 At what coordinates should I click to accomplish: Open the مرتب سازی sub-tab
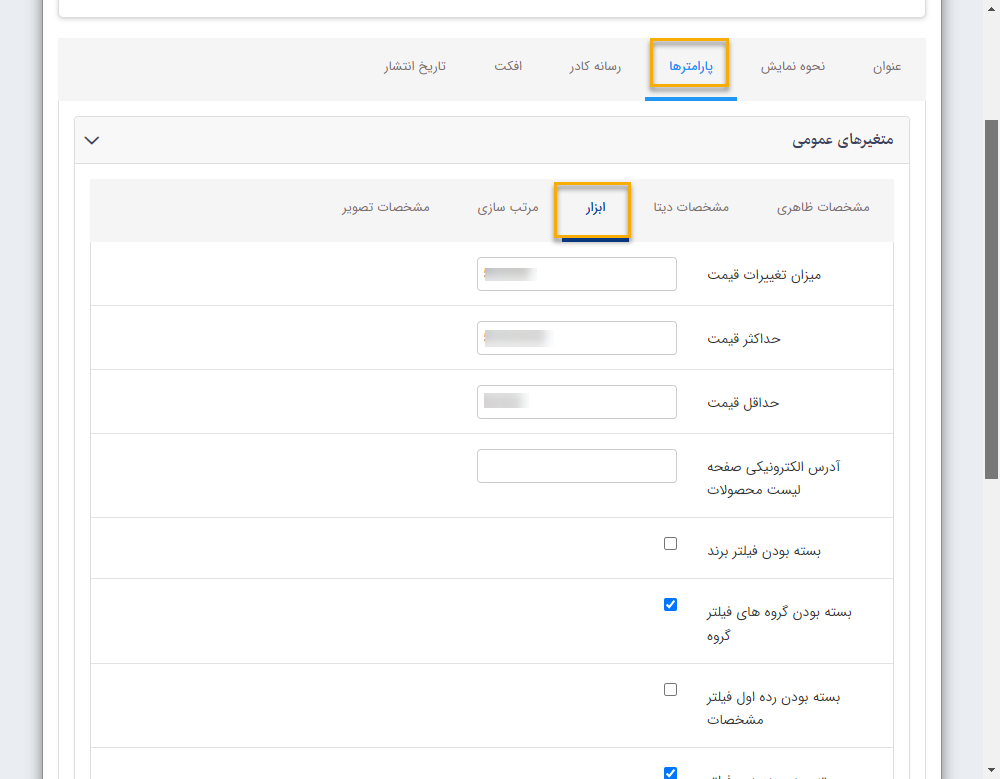pyautogui.click(x=506, y=207)
